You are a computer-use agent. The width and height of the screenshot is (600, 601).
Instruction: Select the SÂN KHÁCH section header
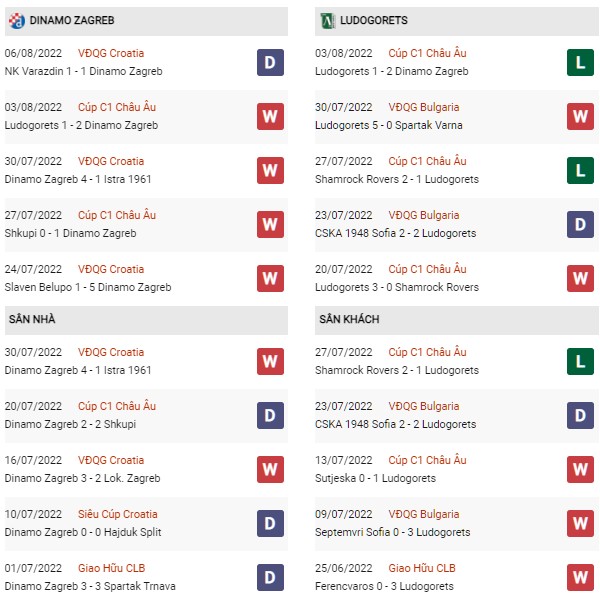[x=457, y=320]
